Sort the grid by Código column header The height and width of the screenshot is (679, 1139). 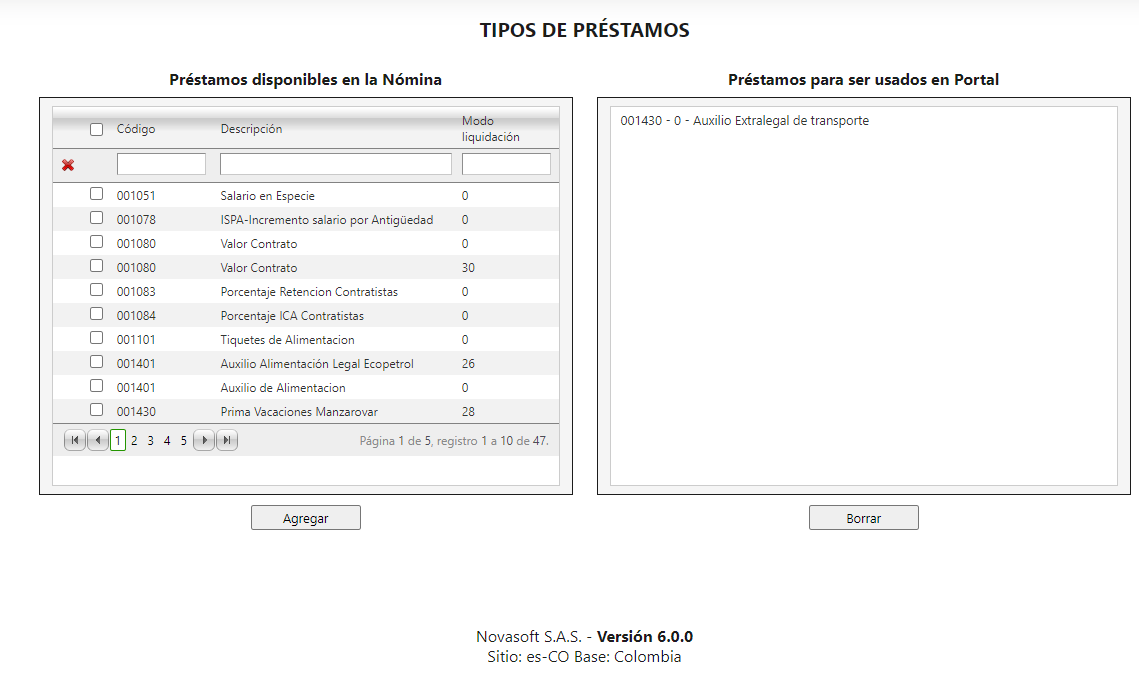[x=135, y=128]
